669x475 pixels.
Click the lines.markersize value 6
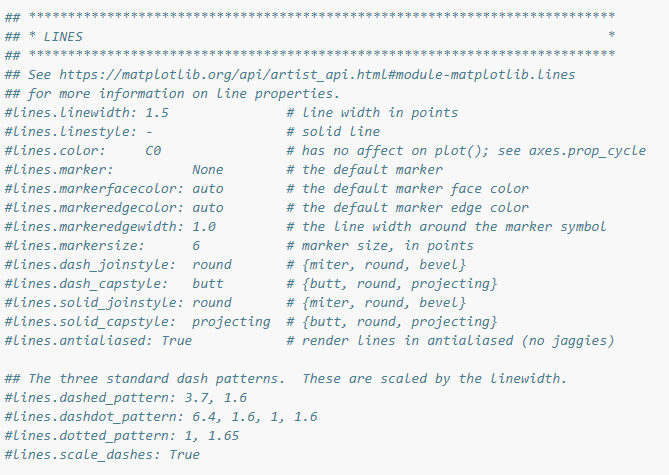pos(196,246)
